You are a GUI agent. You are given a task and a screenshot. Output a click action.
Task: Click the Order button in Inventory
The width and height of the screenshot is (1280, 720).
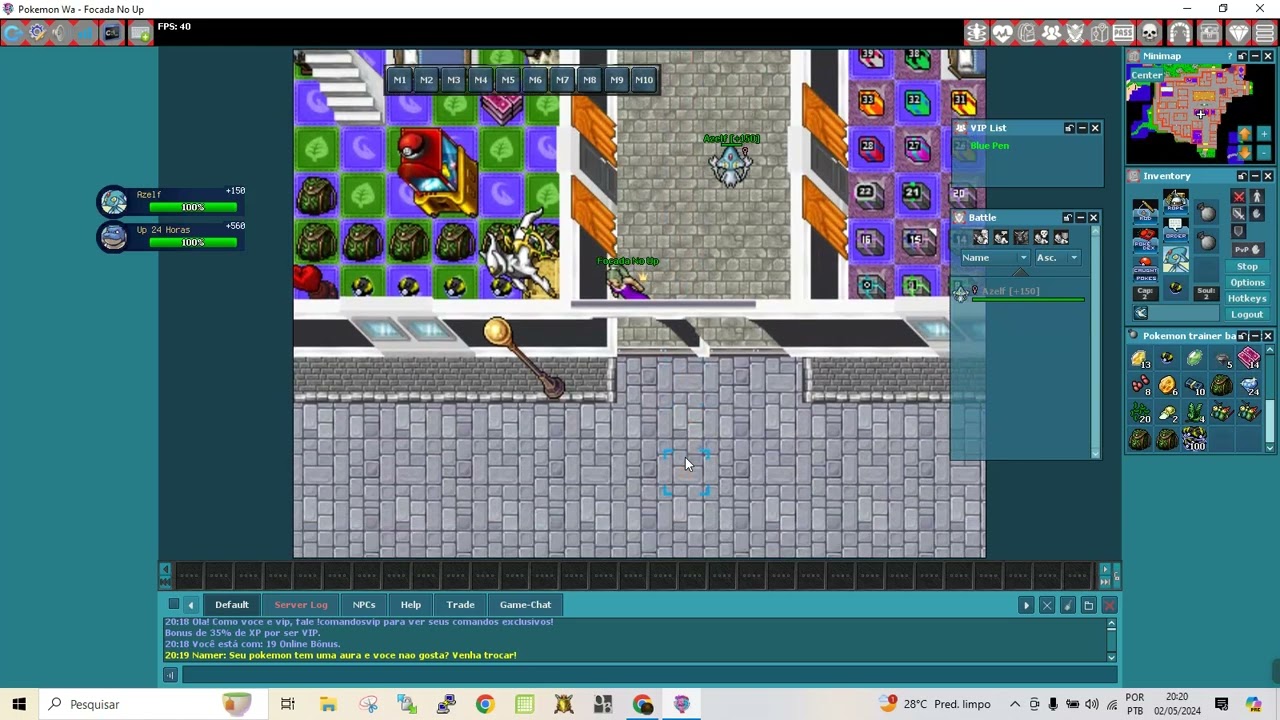point(1176,230)
